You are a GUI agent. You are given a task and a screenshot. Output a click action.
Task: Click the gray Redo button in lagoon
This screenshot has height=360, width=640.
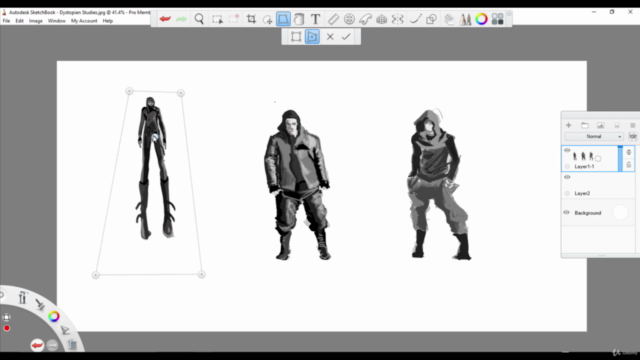[x=53, y=345]
